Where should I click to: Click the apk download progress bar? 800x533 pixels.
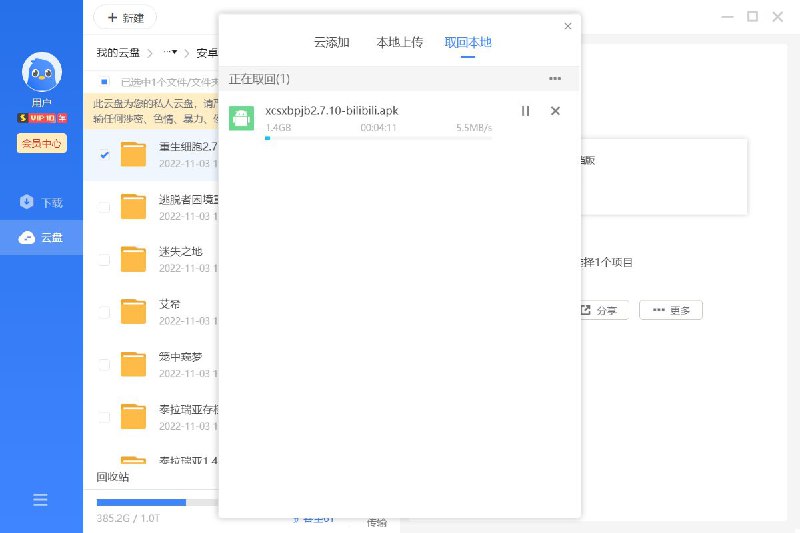pos(379,138)
